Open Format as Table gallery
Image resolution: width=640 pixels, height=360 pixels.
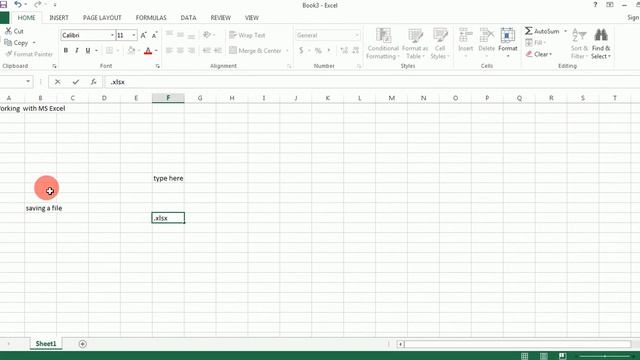coord(415,44)
